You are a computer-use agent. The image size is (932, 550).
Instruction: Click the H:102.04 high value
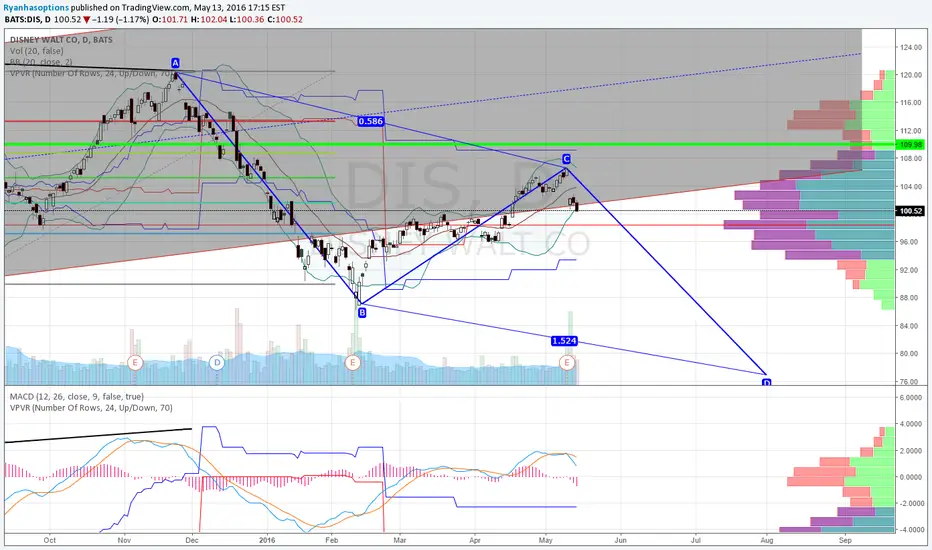pos(207,19)
